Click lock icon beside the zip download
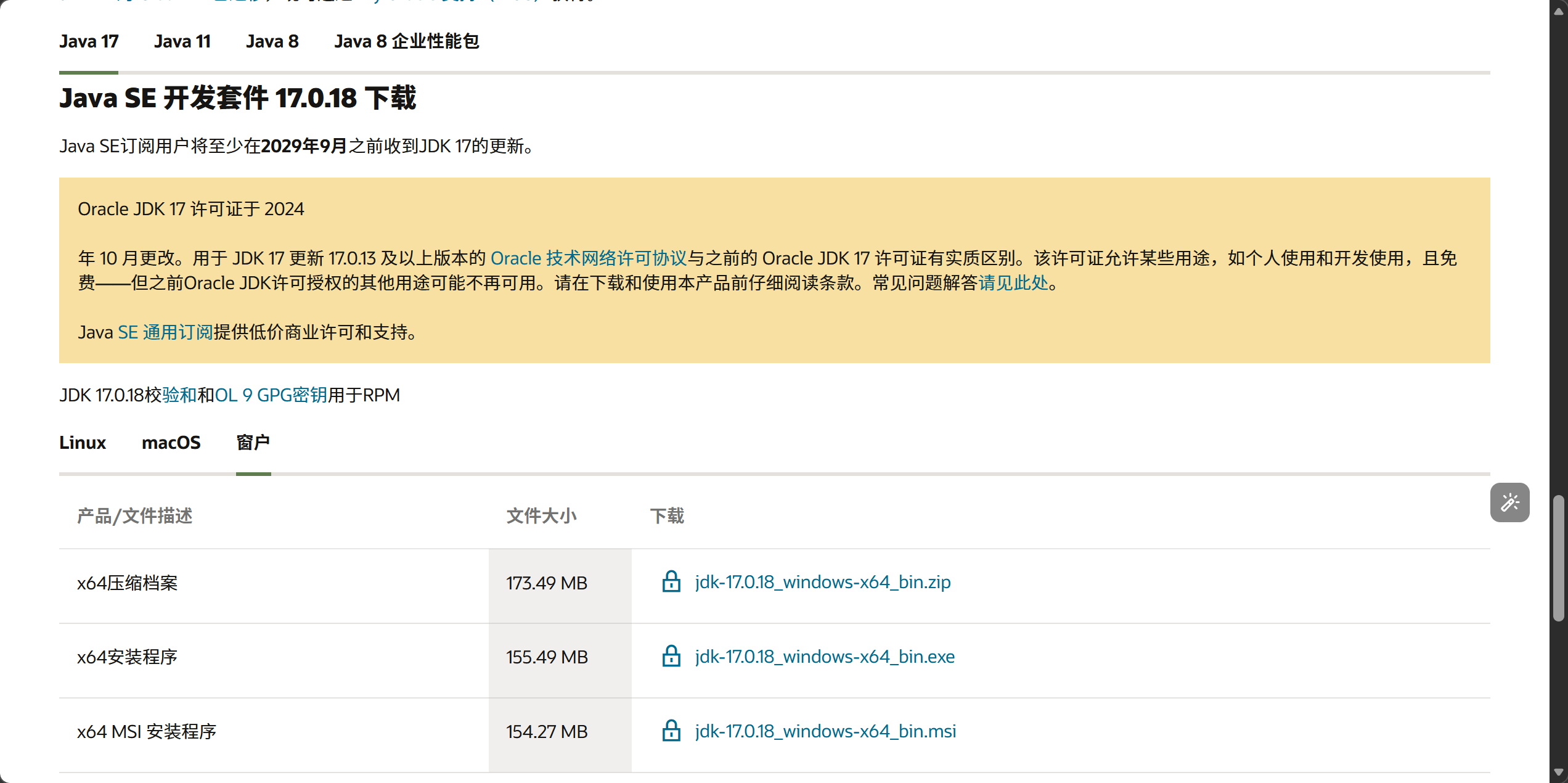Image resolution: width=1568 pixels, height=783 pixels. click(x=671, y=582)
